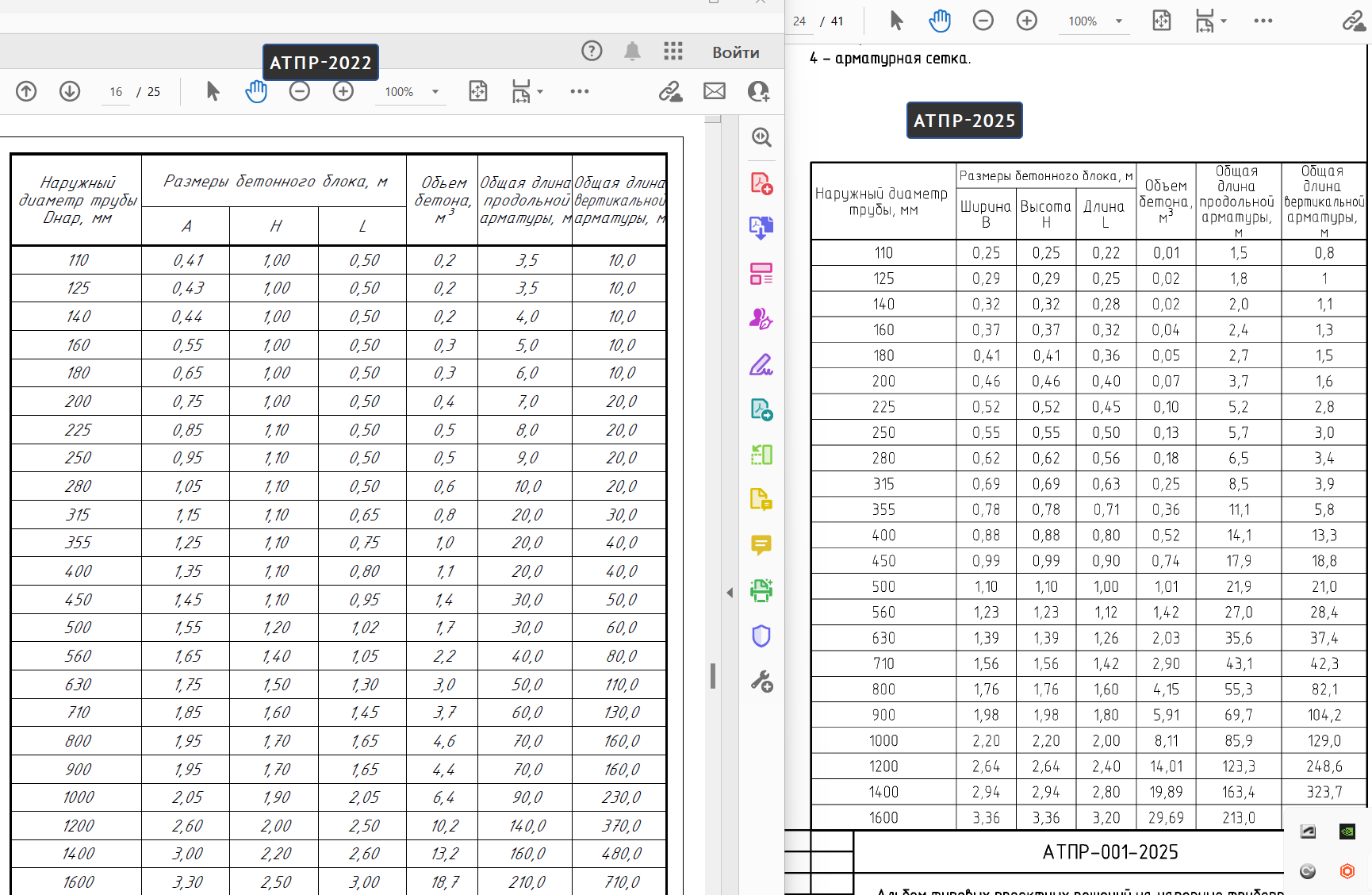Choose Selection arrow tool in right window

pyautogui.click(x=896, y=21)
